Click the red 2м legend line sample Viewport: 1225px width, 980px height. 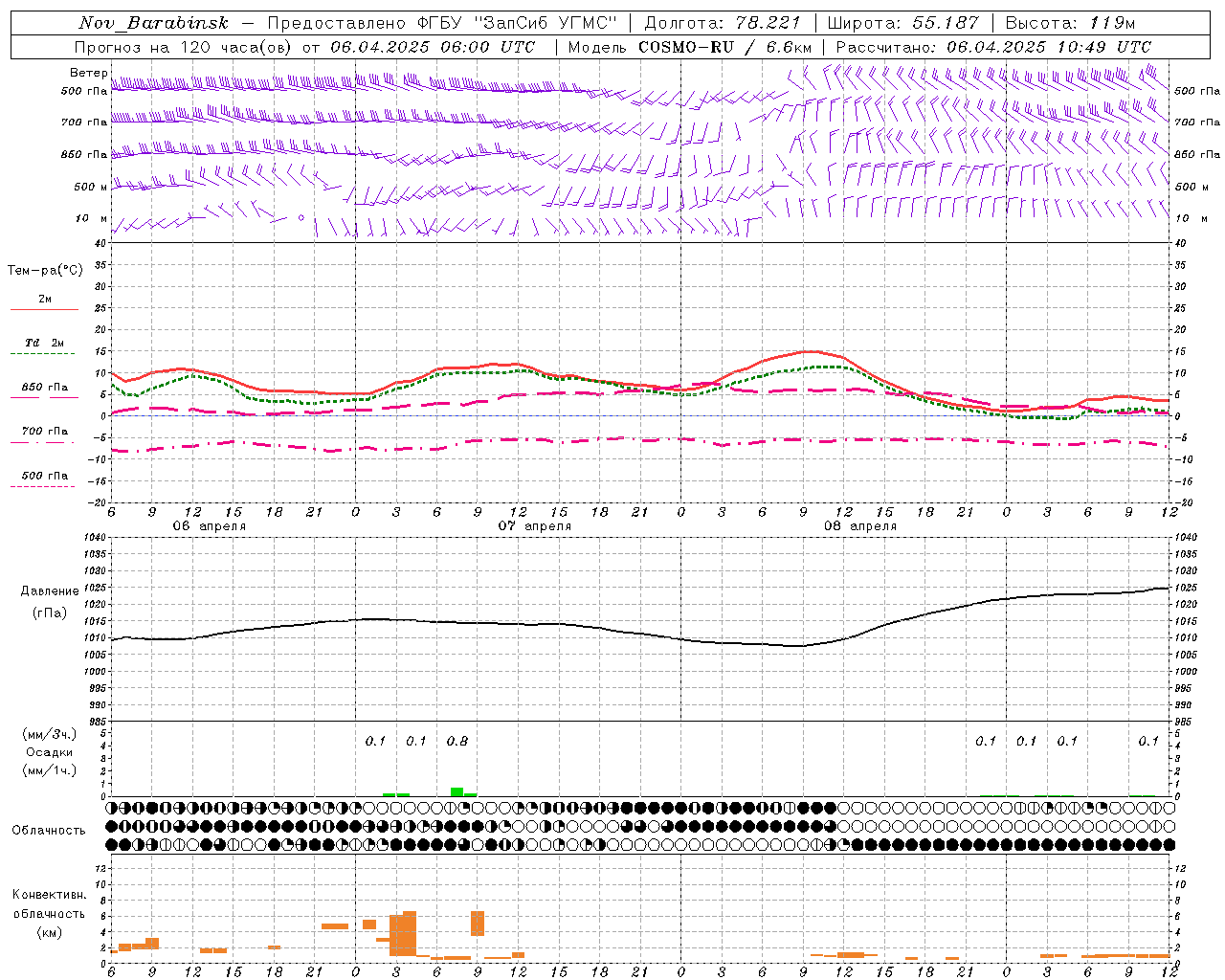tap(44, 309)
